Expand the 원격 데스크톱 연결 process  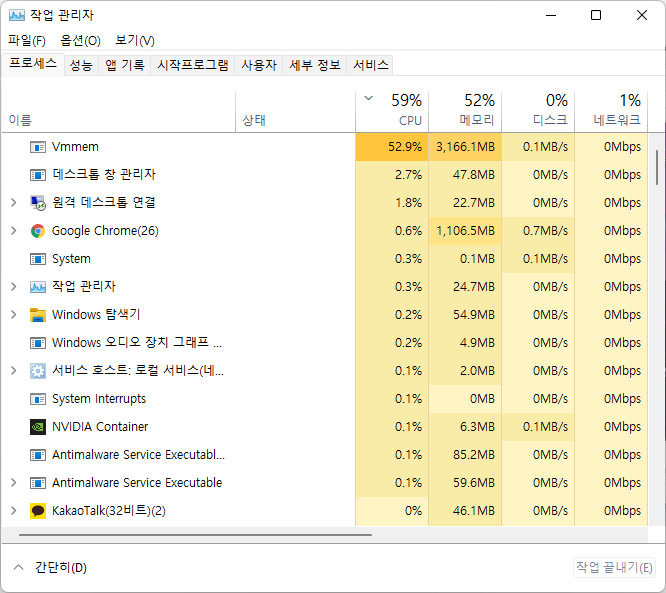(14, 203)
